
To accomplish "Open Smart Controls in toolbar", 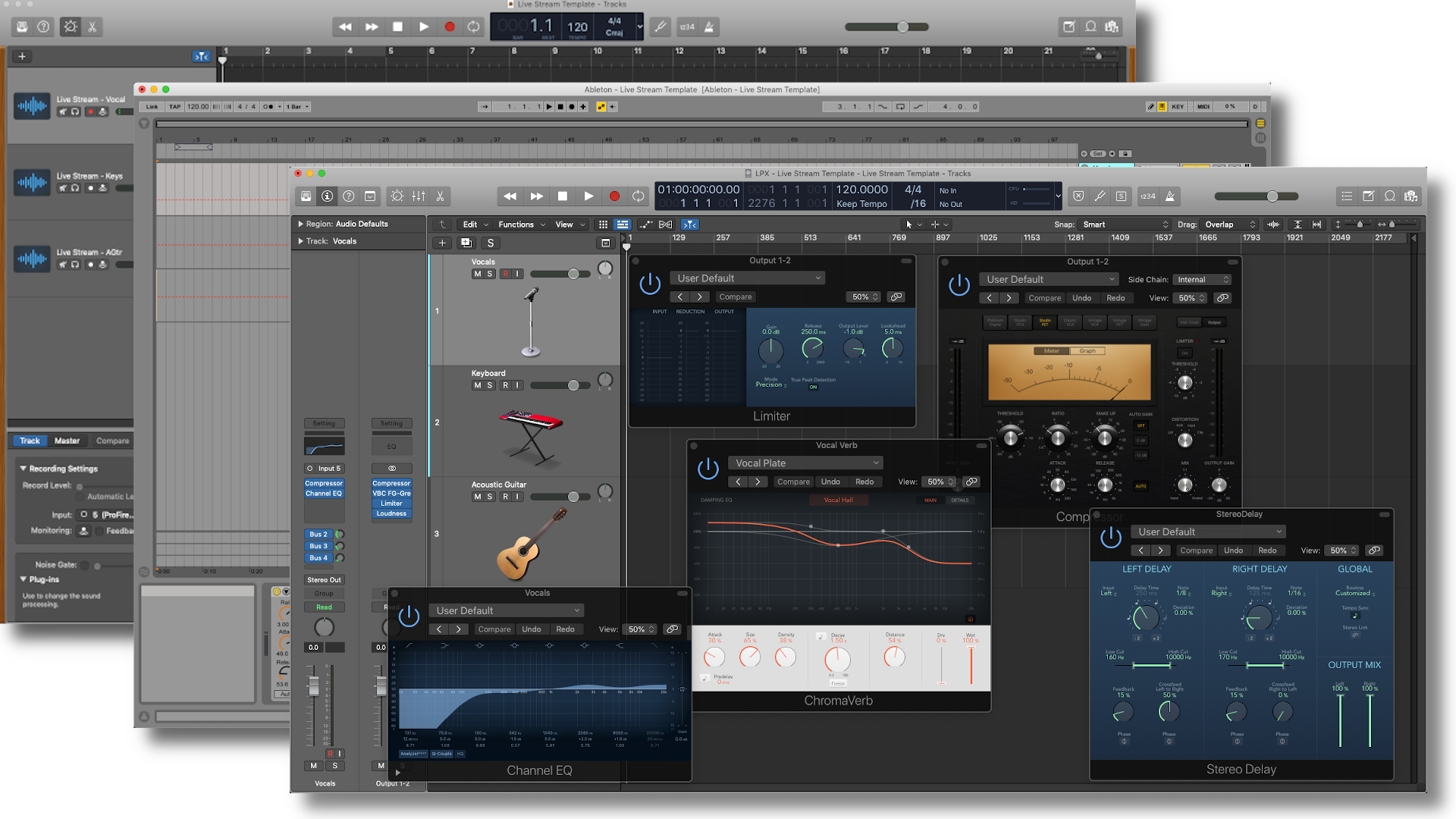I will click(397, 196).
